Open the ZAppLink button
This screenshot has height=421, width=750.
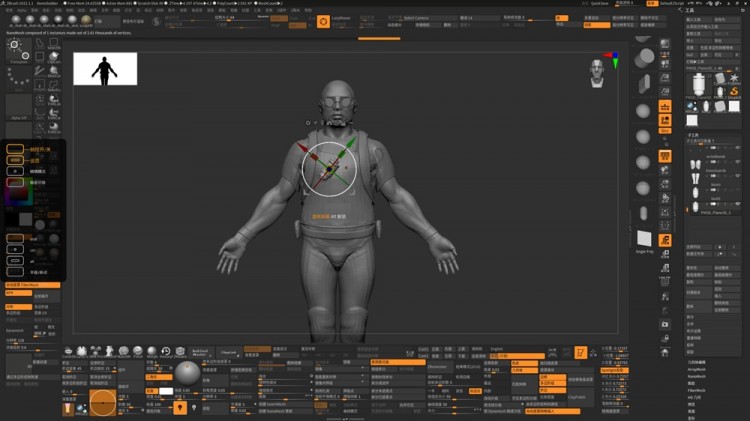(x=229, y=353)
